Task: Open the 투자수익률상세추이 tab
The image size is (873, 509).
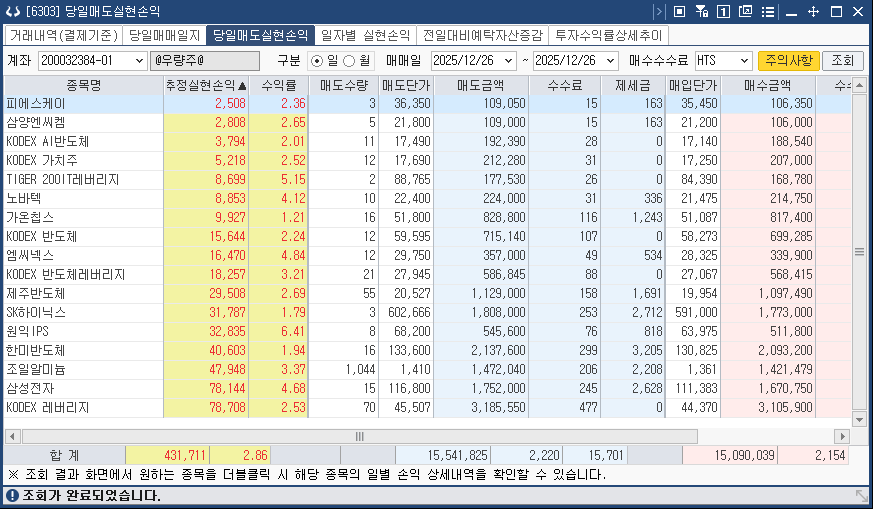Action: (609, 35)
